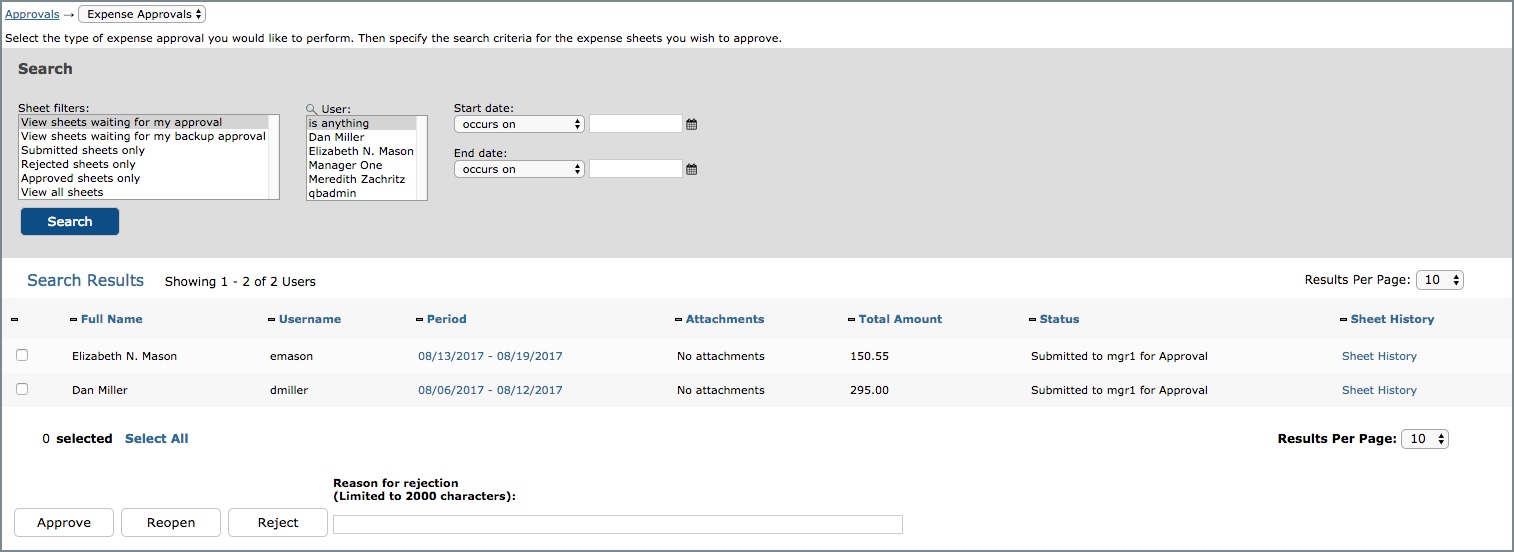This screenshot has height=552, width=1514.
Task: Select View all sheets filter
Action: [144, 192]
